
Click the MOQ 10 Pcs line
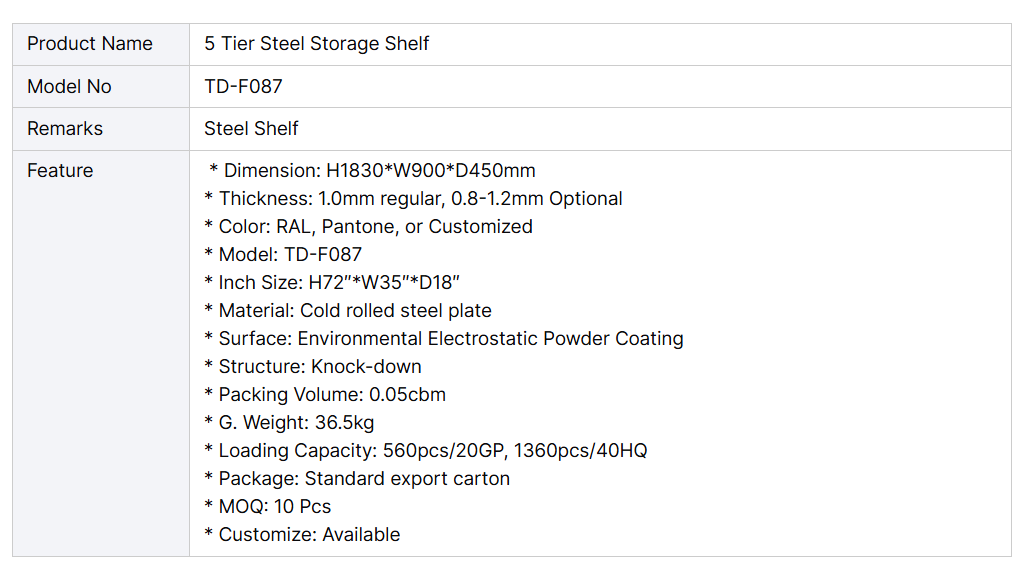point(268,507)
